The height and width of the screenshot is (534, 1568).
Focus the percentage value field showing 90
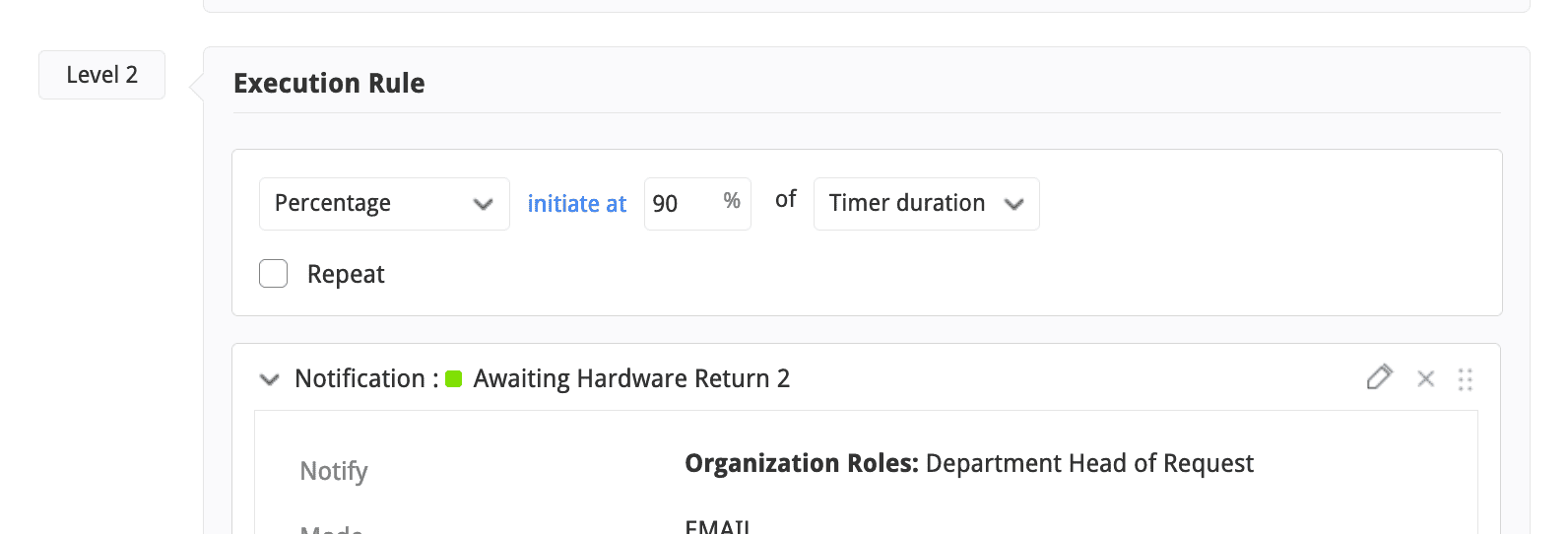click(x=680, y=204)
